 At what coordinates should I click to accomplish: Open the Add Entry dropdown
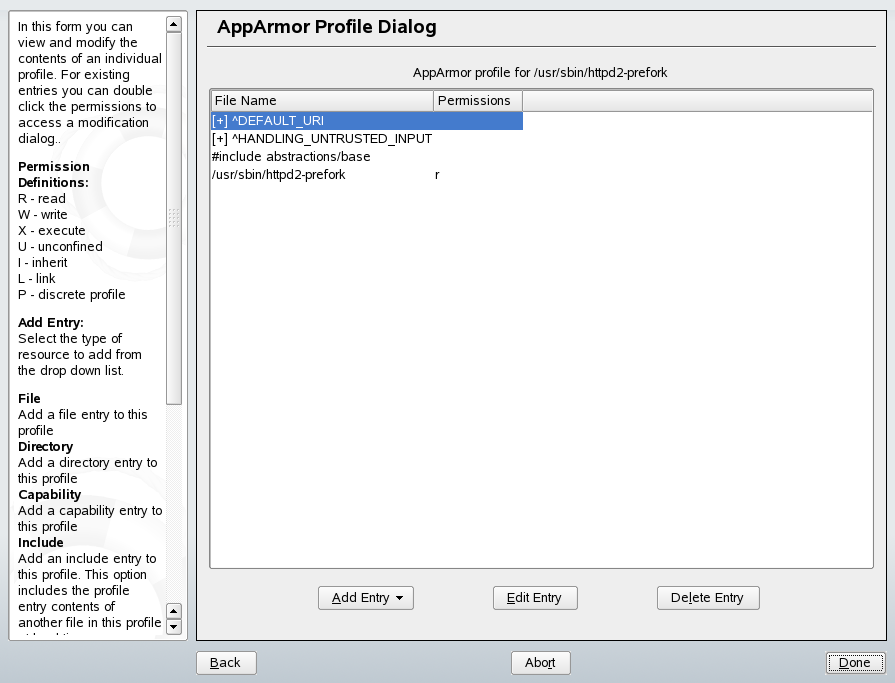pos(365,597)
